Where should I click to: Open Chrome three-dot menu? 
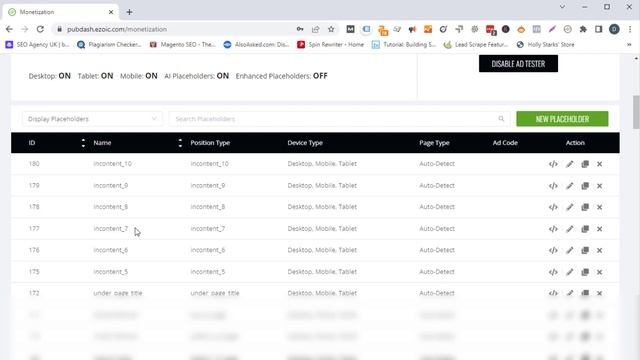[x=630, y=29]
